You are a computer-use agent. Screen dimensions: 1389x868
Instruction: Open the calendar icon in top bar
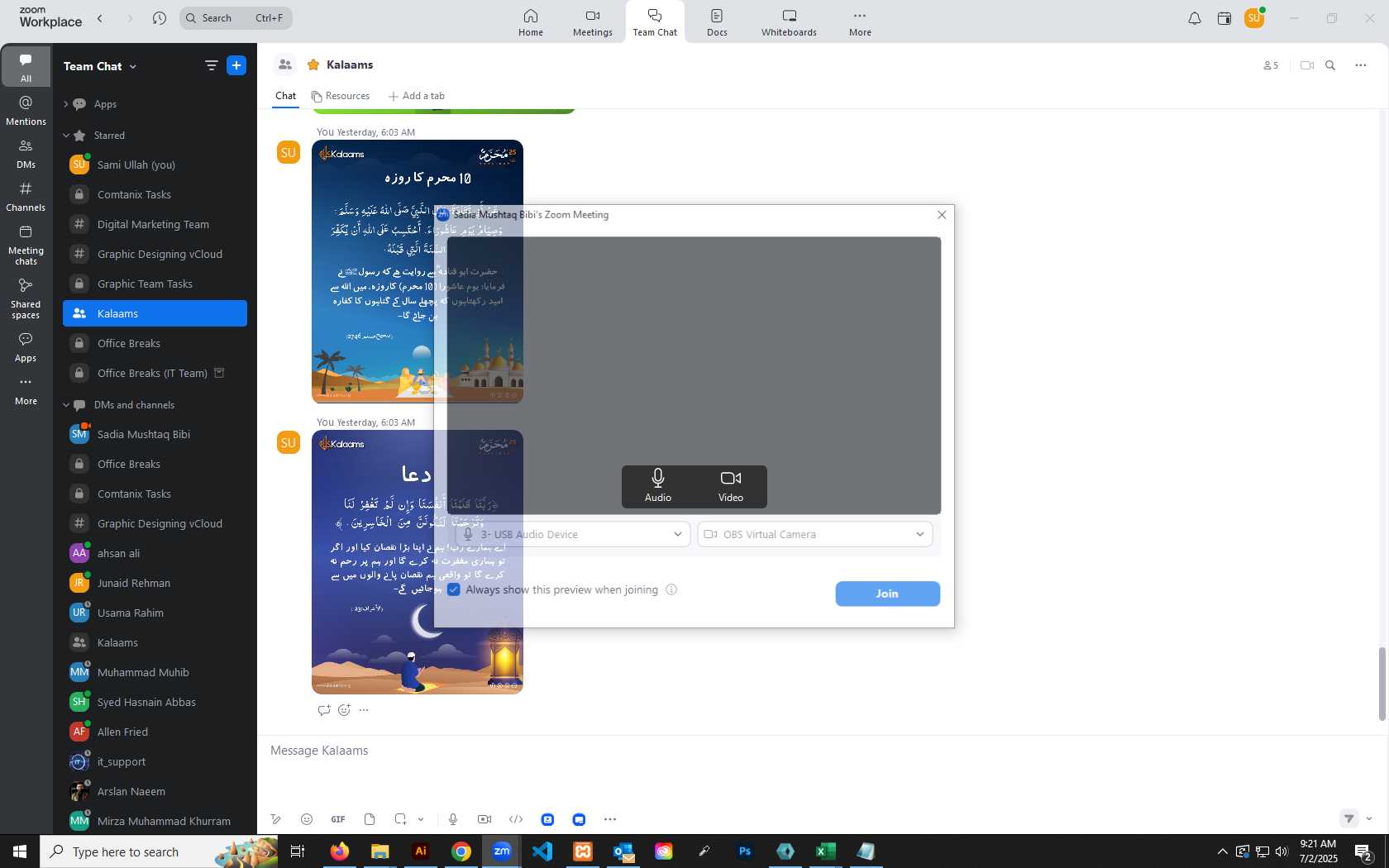coord(1224,18)
